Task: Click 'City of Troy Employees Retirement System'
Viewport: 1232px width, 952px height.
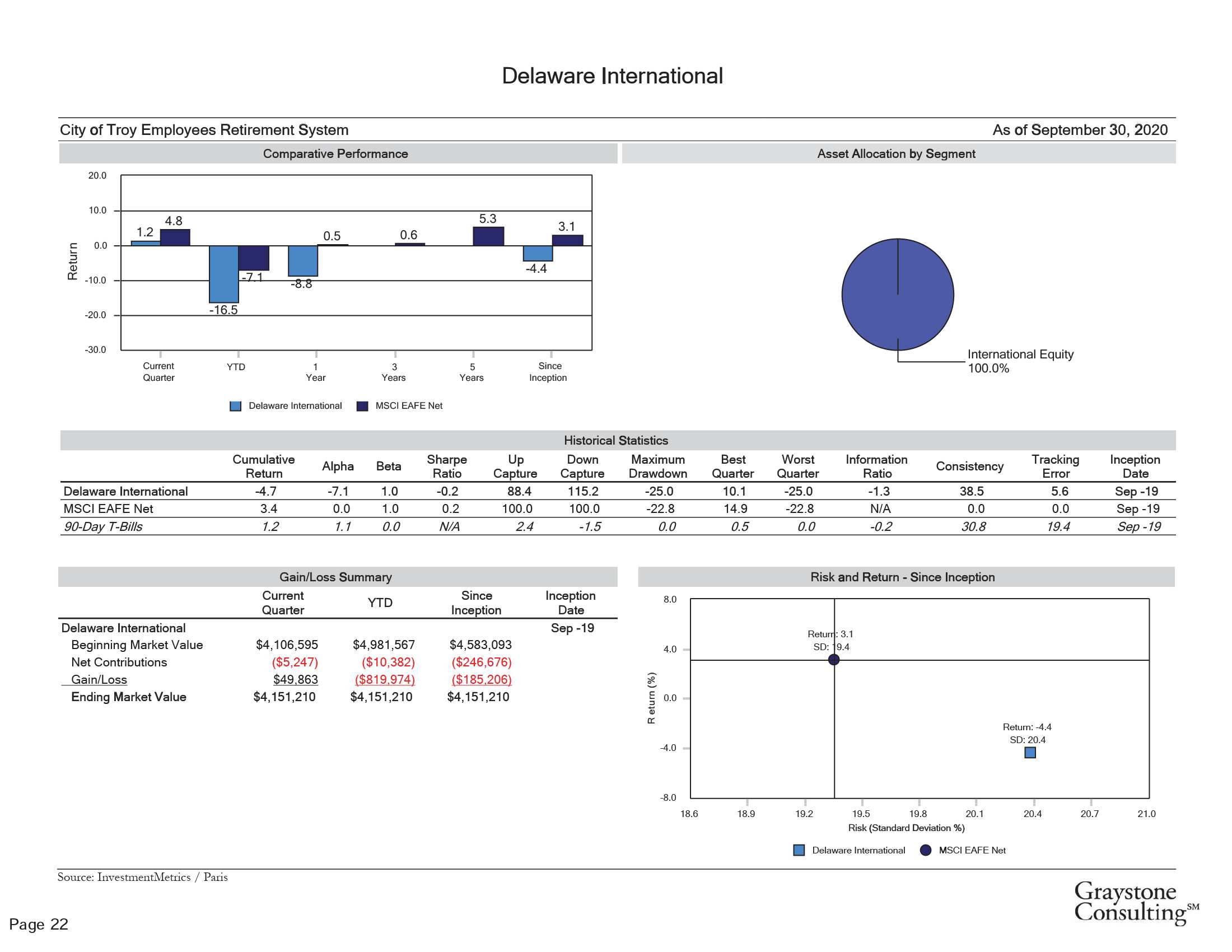Action: click(x=204, y=130)
